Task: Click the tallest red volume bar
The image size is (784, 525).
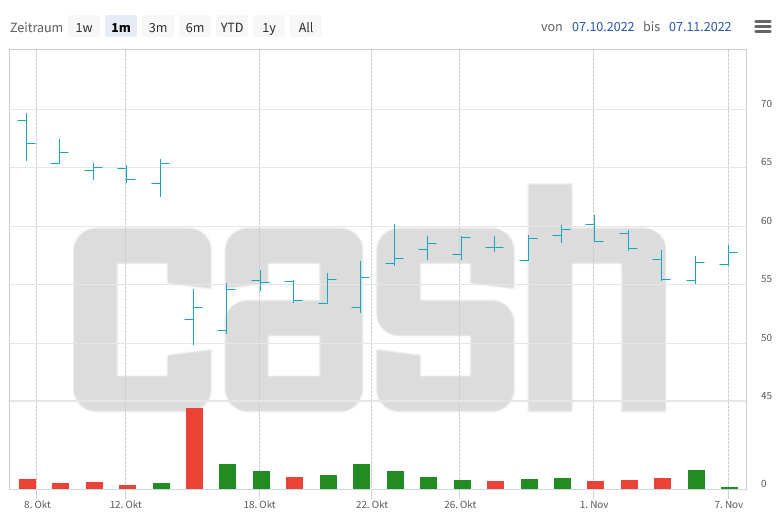Action: coord(194,448)
